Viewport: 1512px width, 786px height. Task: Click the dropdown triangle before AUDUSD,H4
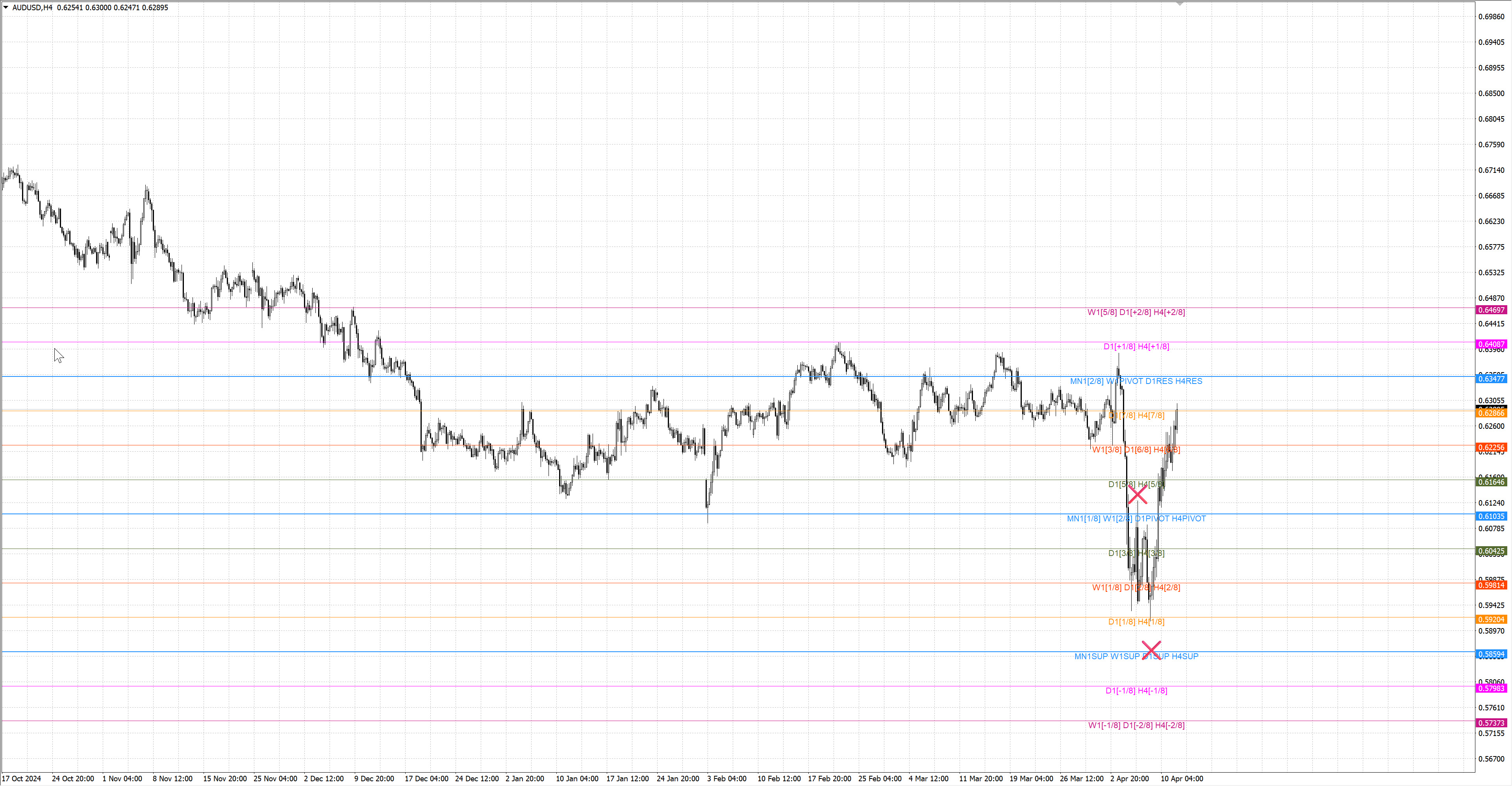[6, 7]
